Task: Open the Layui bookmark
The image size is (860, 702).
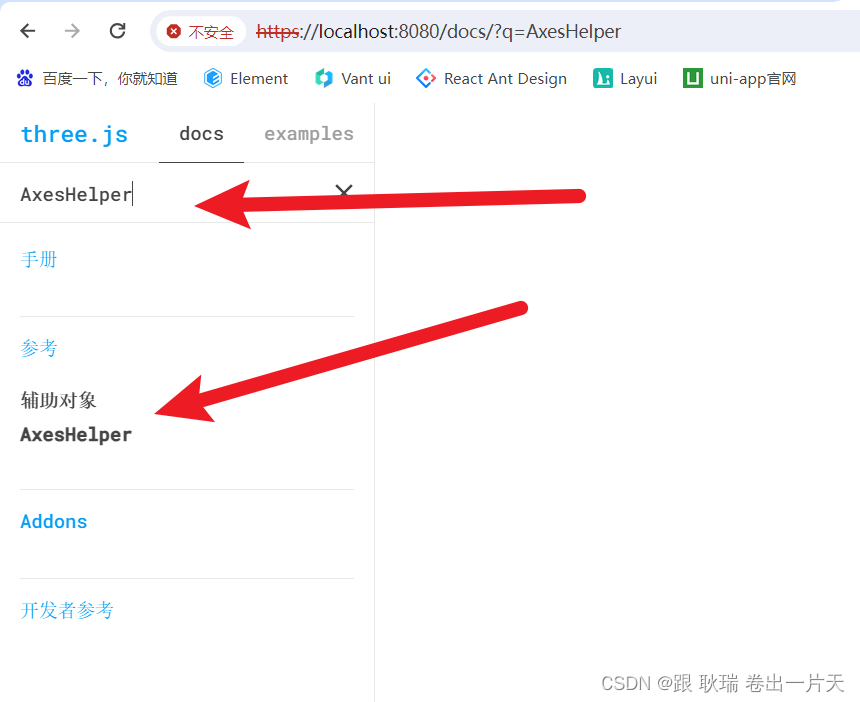Action: (625, 78)
